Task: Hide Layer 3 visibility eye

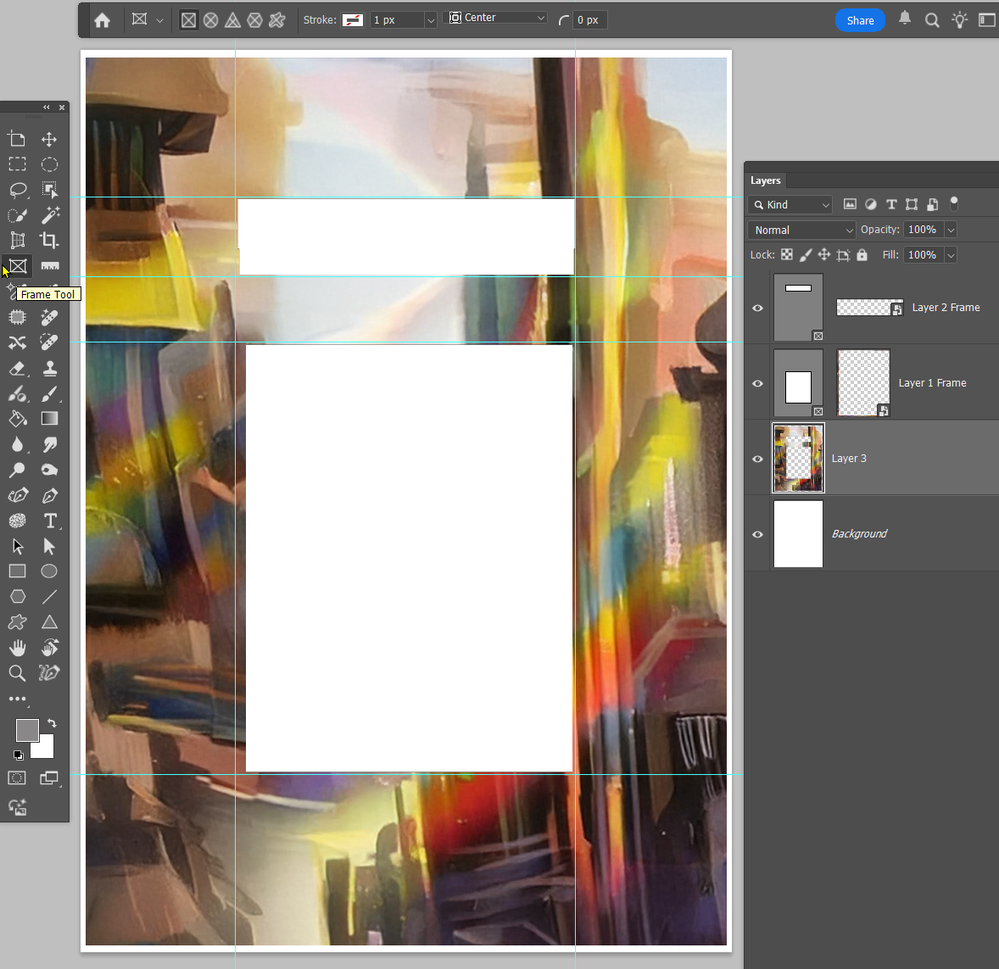Action: pyautogui.click(x=758, y=459)
